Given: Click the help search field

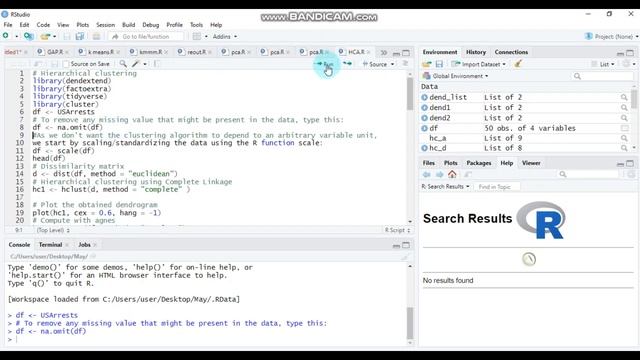Looking at the screenshot, I should tap(588, 174).
